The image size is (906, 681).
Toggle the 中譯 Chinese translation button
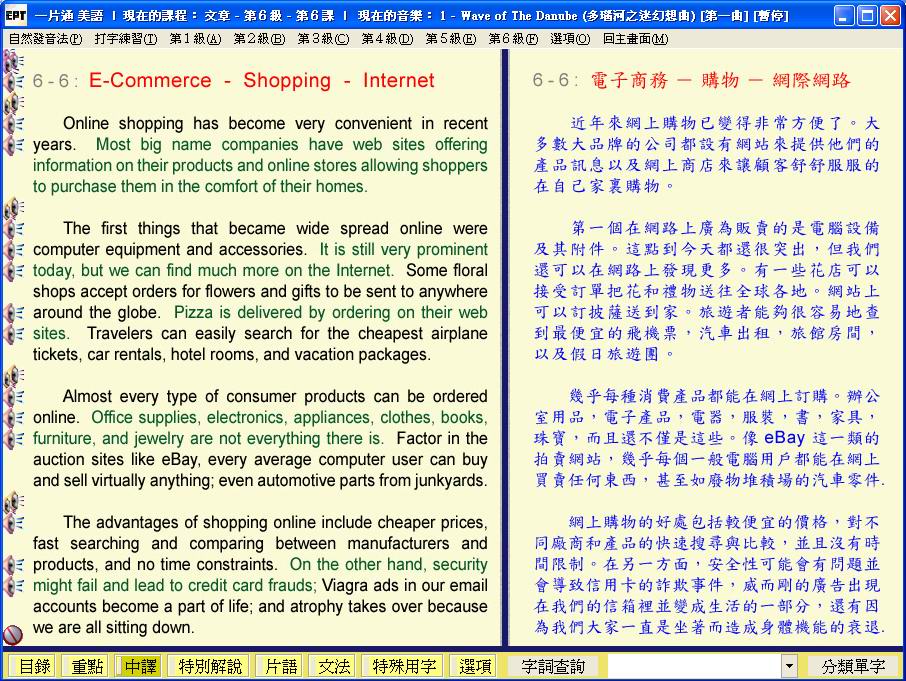point(138,666)
